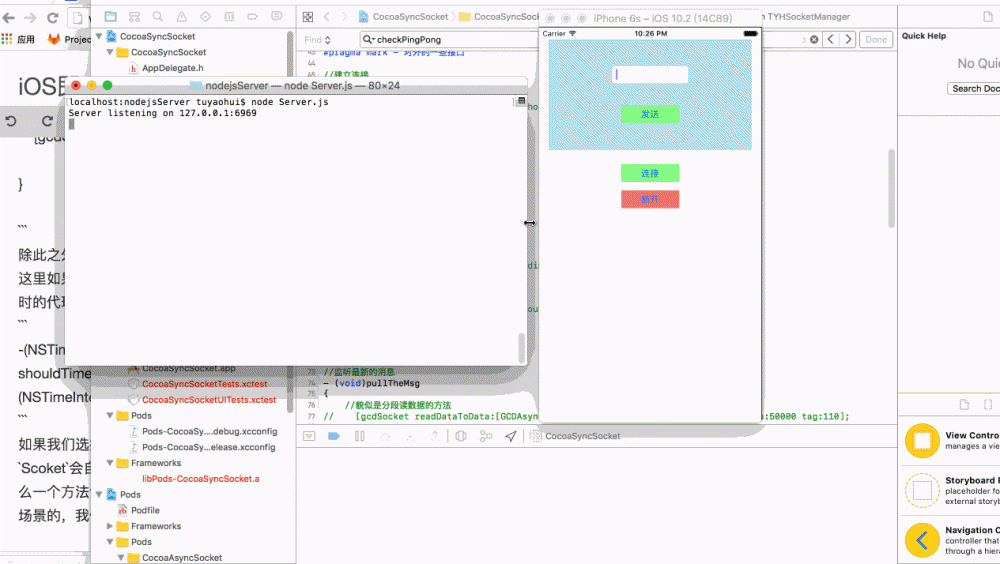Screen dimensions: 1000x564
Task: Select CocoaSyncSocketTests.xctest in the navigator
Action: pos(204,384)
